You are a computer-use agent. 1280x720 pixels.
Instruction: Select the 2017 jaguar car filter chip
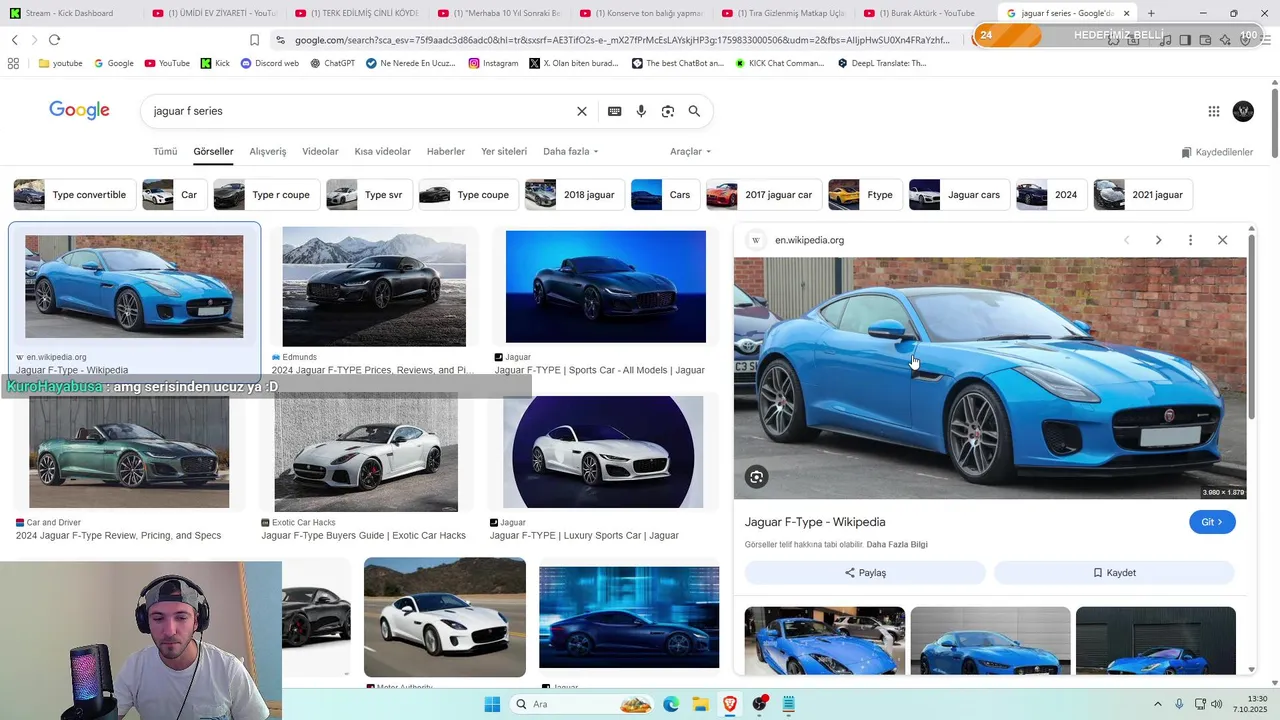pos(764,195)
